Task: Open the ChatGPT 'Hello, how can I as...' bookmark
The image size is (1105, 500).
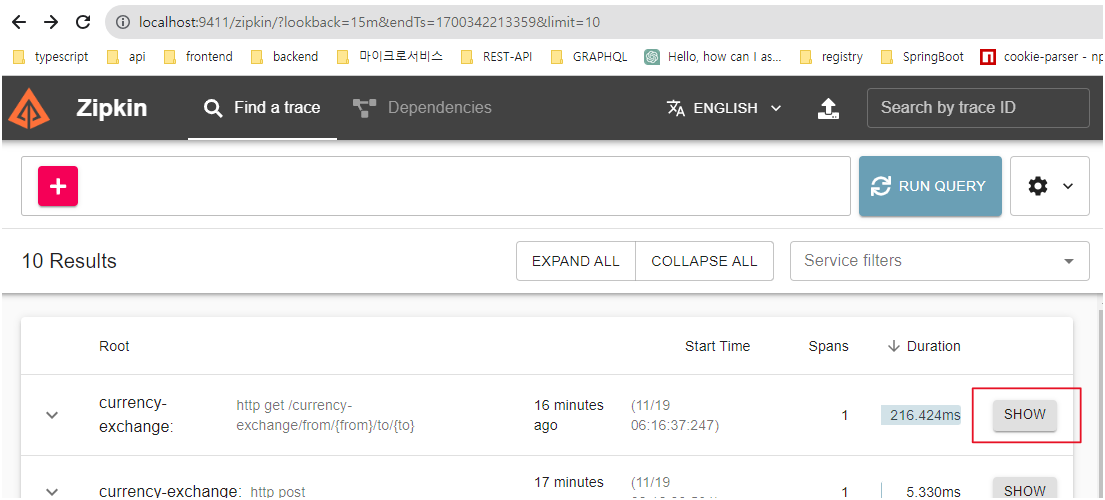Action: (713, 57)
